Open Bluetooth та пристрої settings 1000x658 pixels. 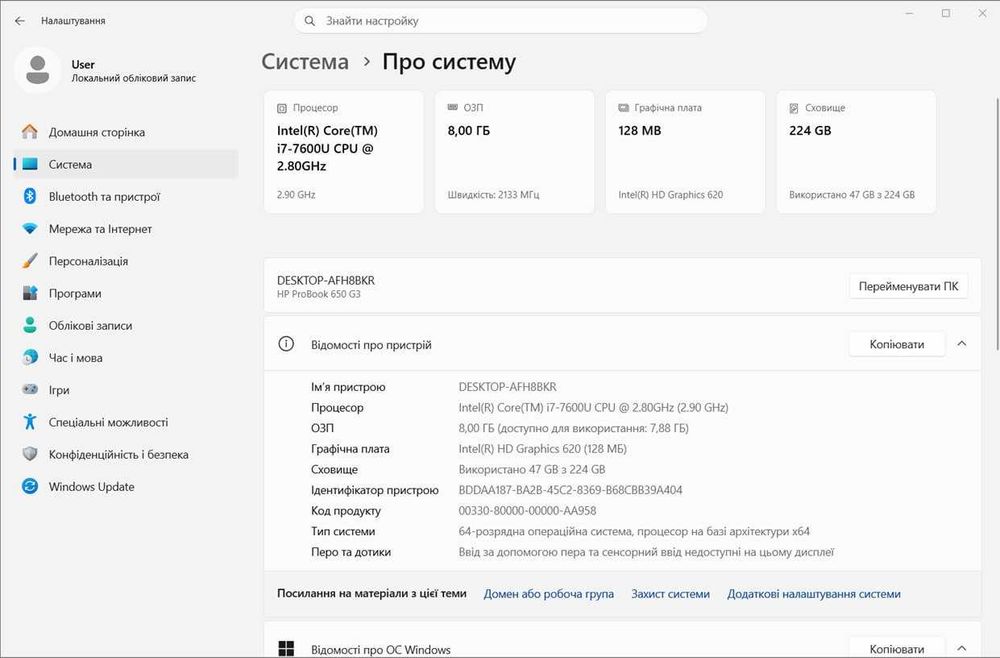[x=126, y=196]
